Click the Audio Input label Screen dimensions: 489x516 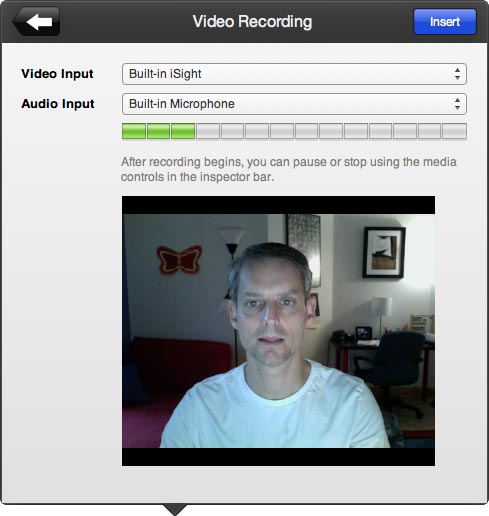point(58,104)
